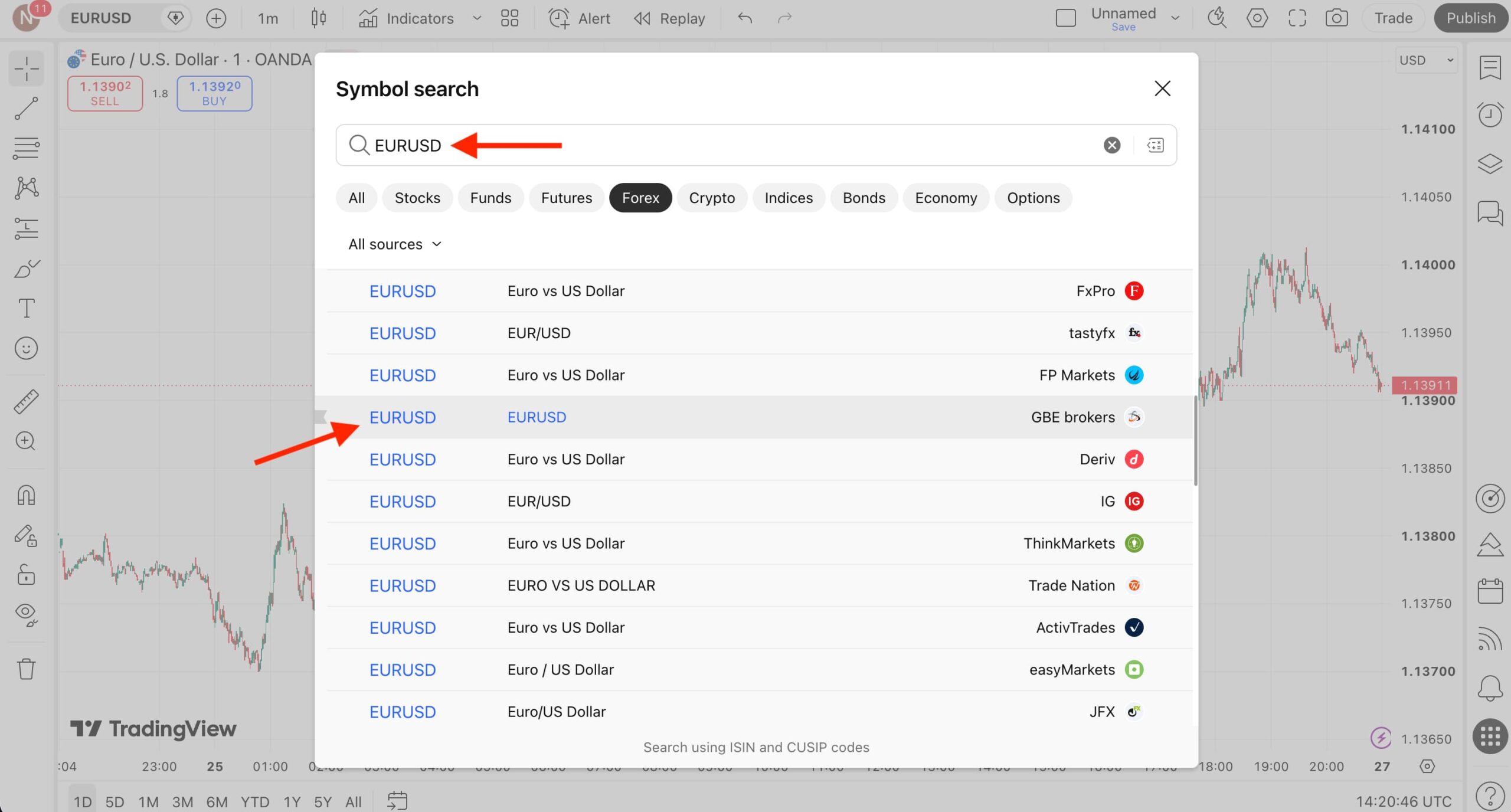Image resolution: width=1511 pixels, height=812 pixels.
Task: Open the USD currency dropdown
Action: 1427,60
